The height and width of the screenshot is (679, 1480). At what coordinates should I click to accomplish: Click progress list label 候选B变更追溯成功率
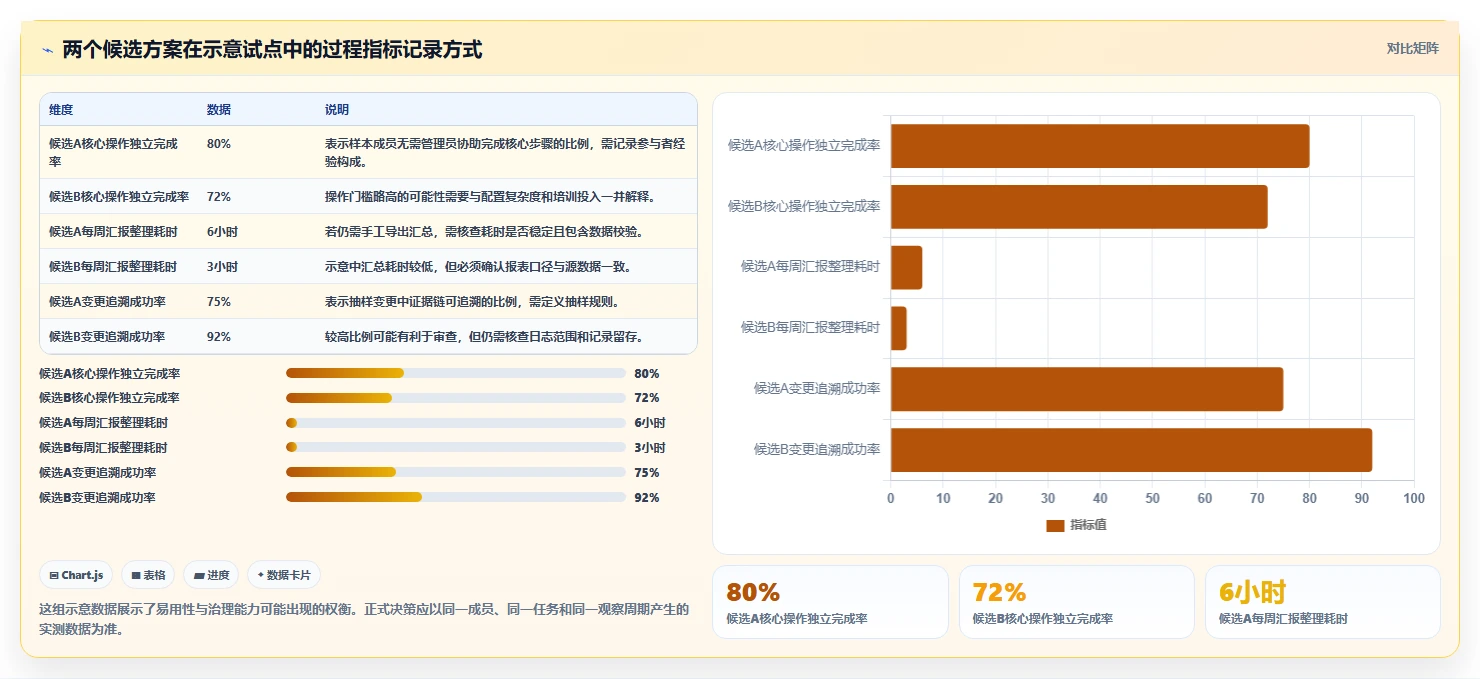[x=97, y=497]
